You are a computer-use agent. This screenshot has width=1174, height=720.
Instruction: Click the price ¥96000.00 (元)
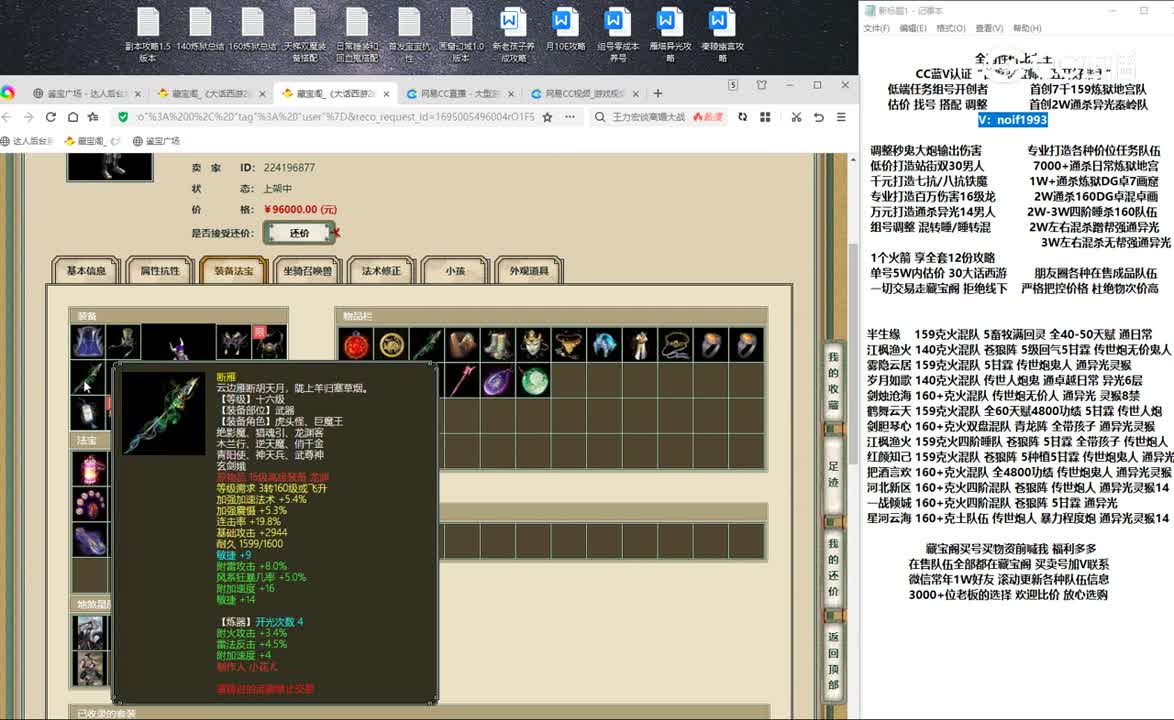coord(300,210)
